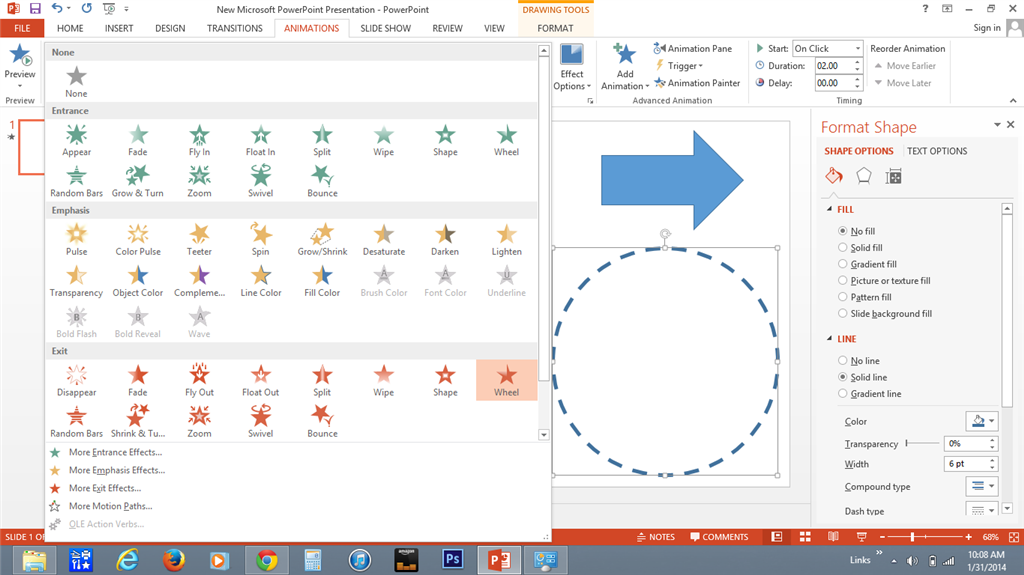Select the No fill radio button
The width and height of the screenshot is (1024, 575).
[x=842, y=231]
